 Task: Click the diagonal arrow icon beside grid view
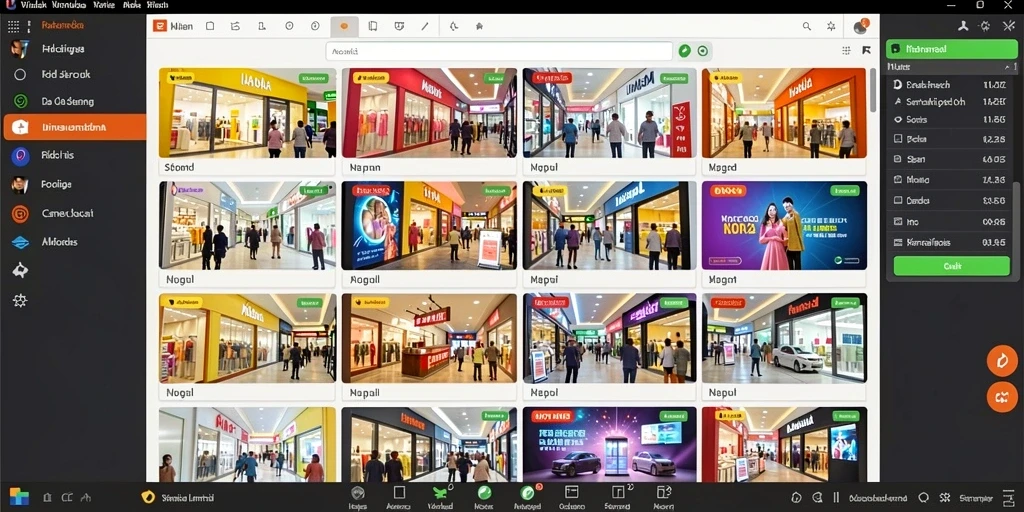point(867,50)
